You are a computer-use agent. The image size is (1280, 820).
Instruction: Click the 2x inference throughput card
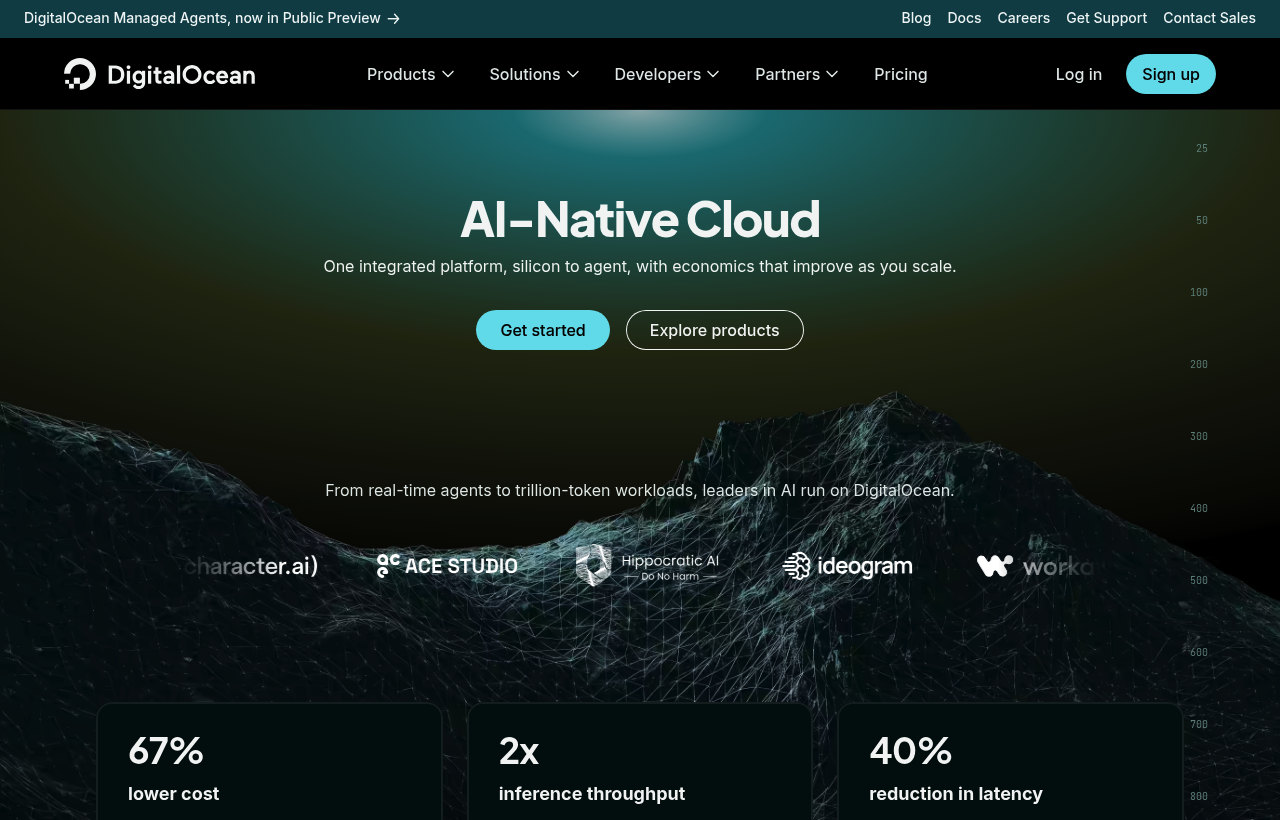(640, 762)
